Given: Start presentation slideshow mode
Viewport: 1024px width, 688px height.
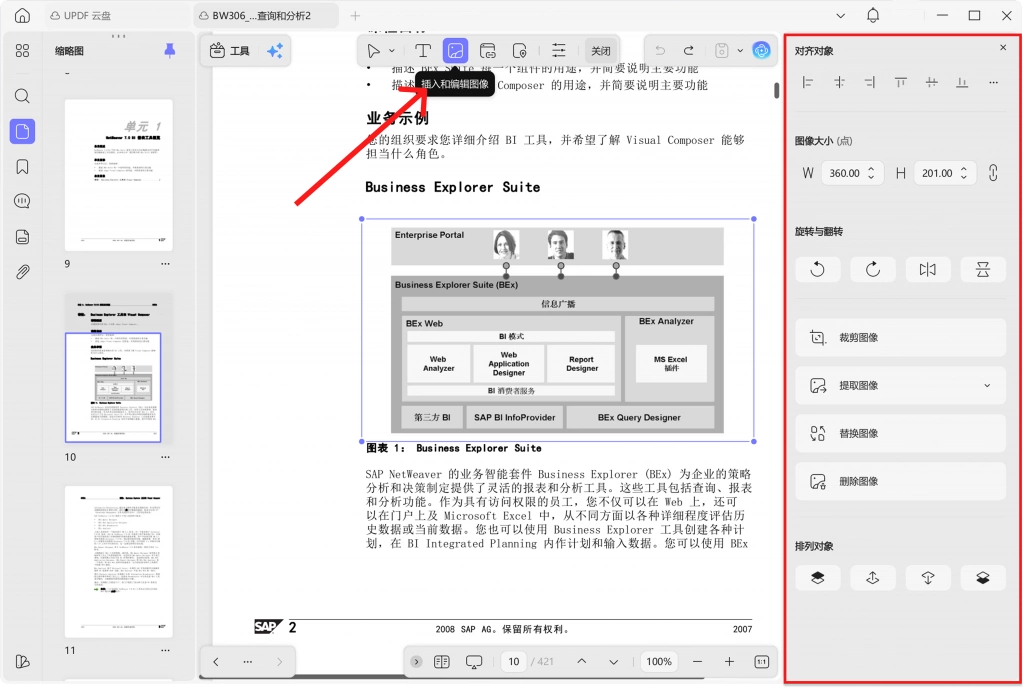Looking at the screenshot, I should [474, 662].
